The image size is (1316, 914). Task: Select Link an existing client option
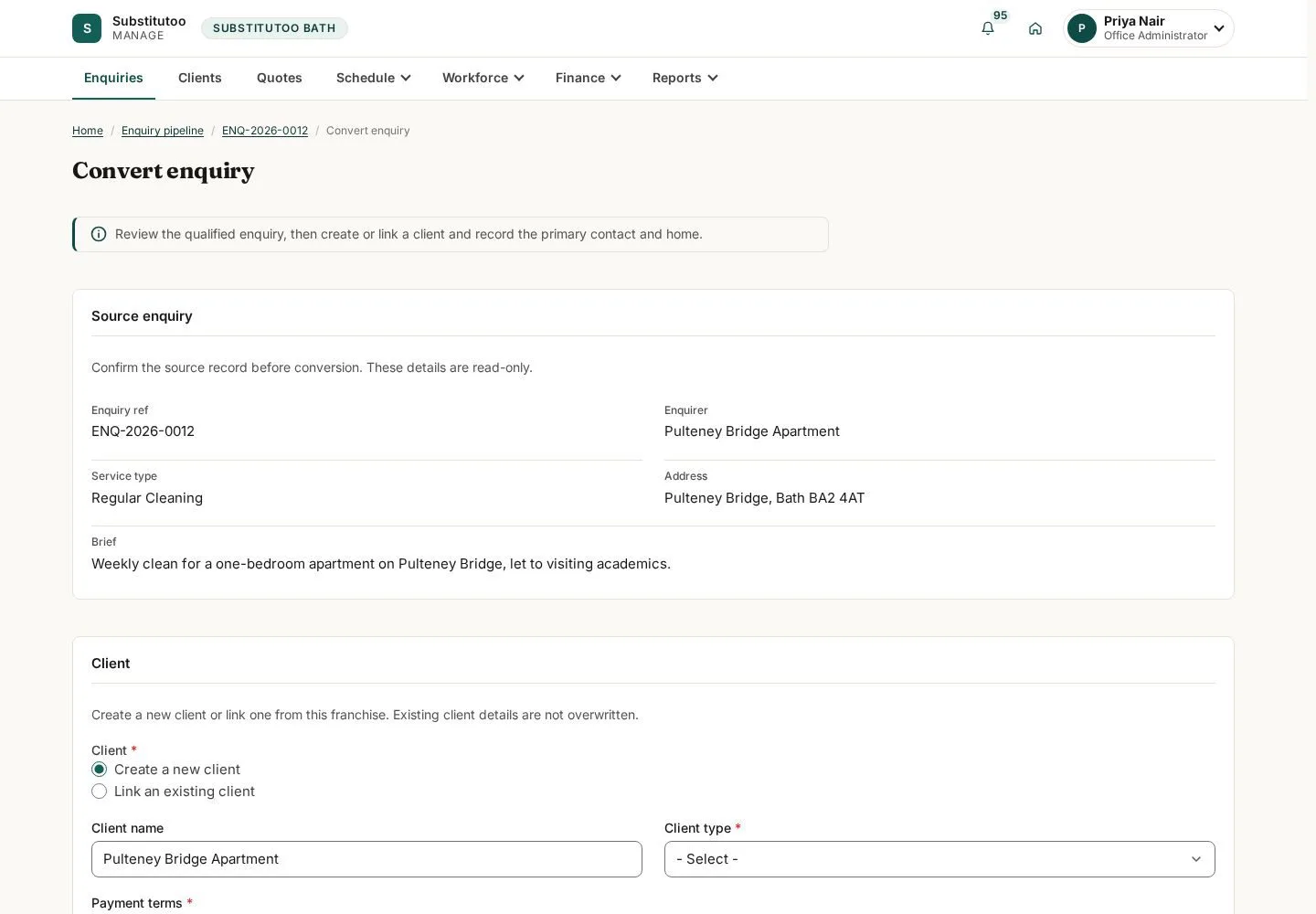(100, 792)
